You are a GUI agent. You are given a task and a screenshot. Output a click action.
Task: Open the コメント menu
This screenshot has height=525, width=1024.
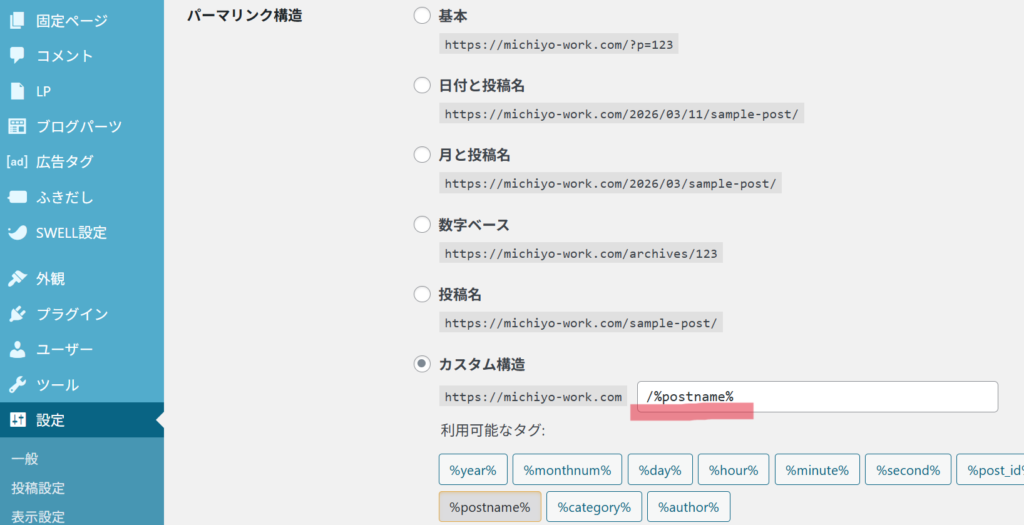(x=82, y=56)
